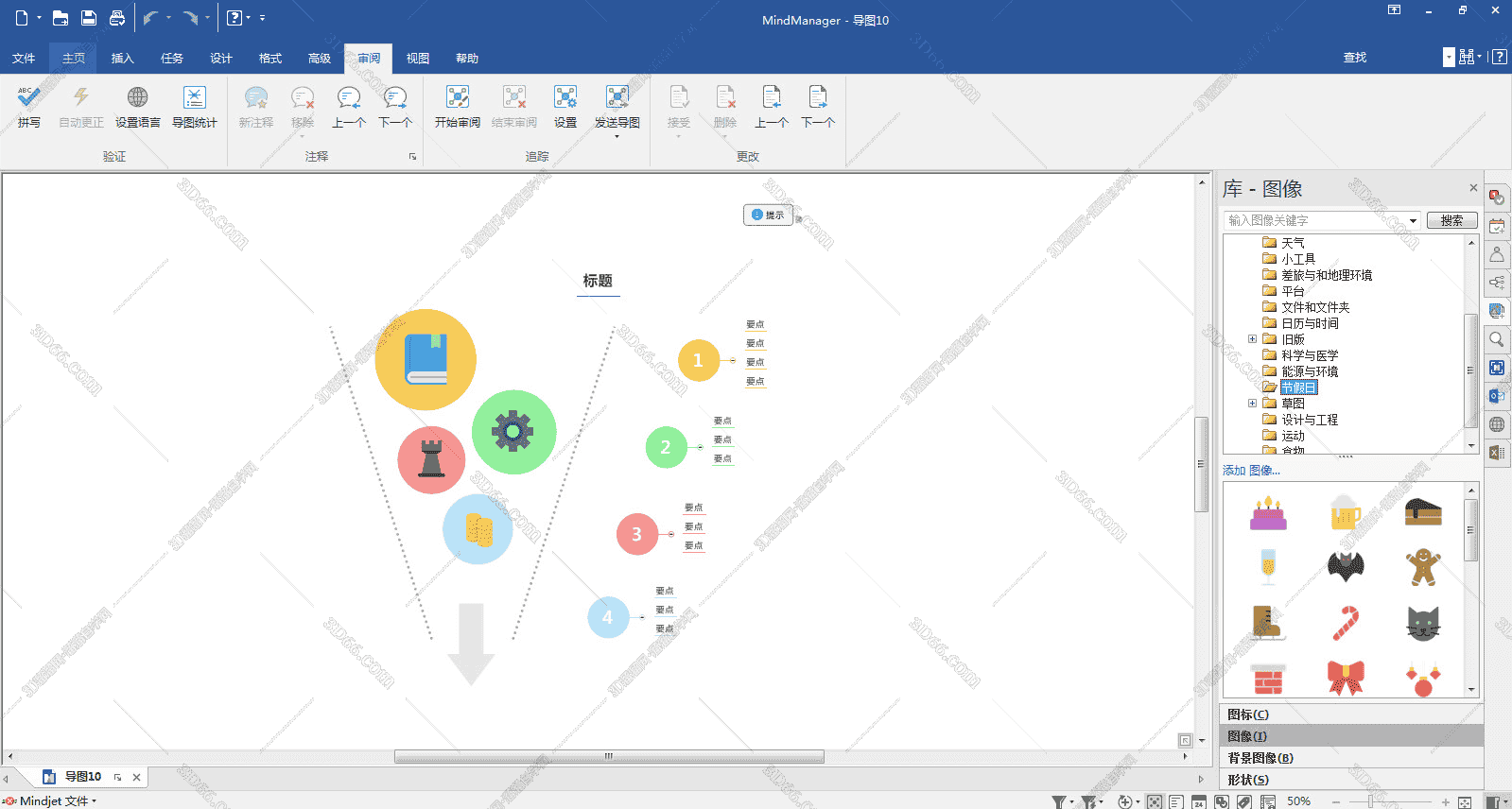Select the 科学与医学 folder
The width and height of the screenshot is (1512, 809).
tap(1309, 355)
